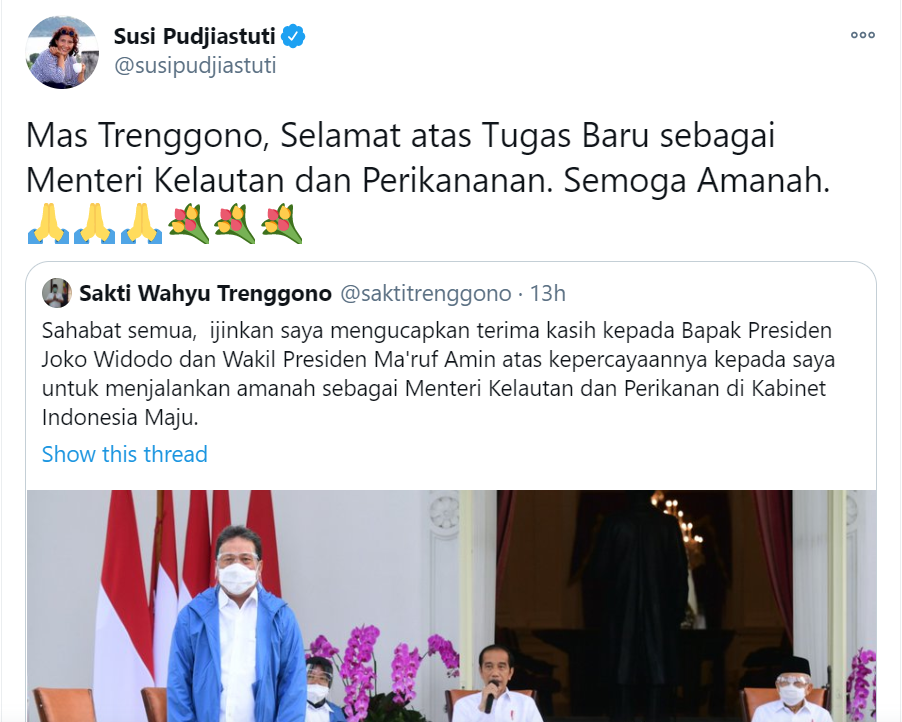Open Sakti Wahyu Trenggono's name in quoted tweet
The width and height of the screenshot is (902, 722).
(205, 293)
